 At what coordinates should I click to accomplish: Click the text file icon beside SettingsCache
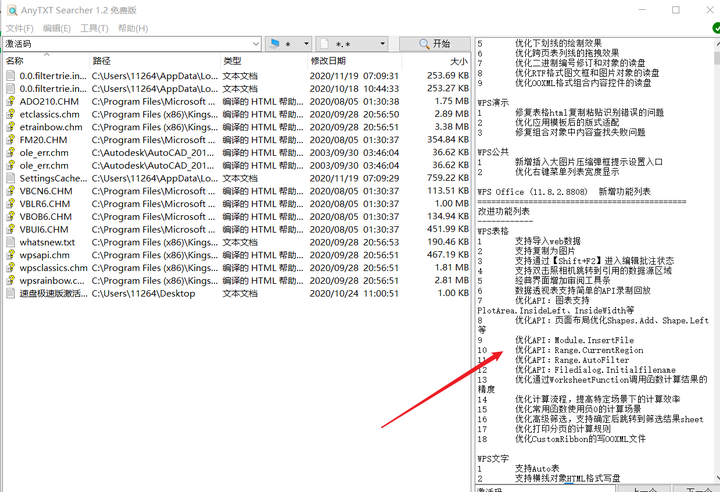[11, 178]
